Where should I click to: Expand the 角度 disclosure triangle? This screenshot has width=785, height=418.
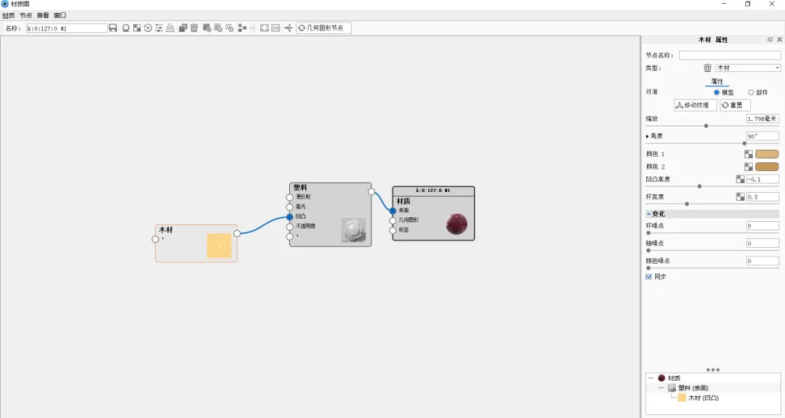[x=647, y=136]
